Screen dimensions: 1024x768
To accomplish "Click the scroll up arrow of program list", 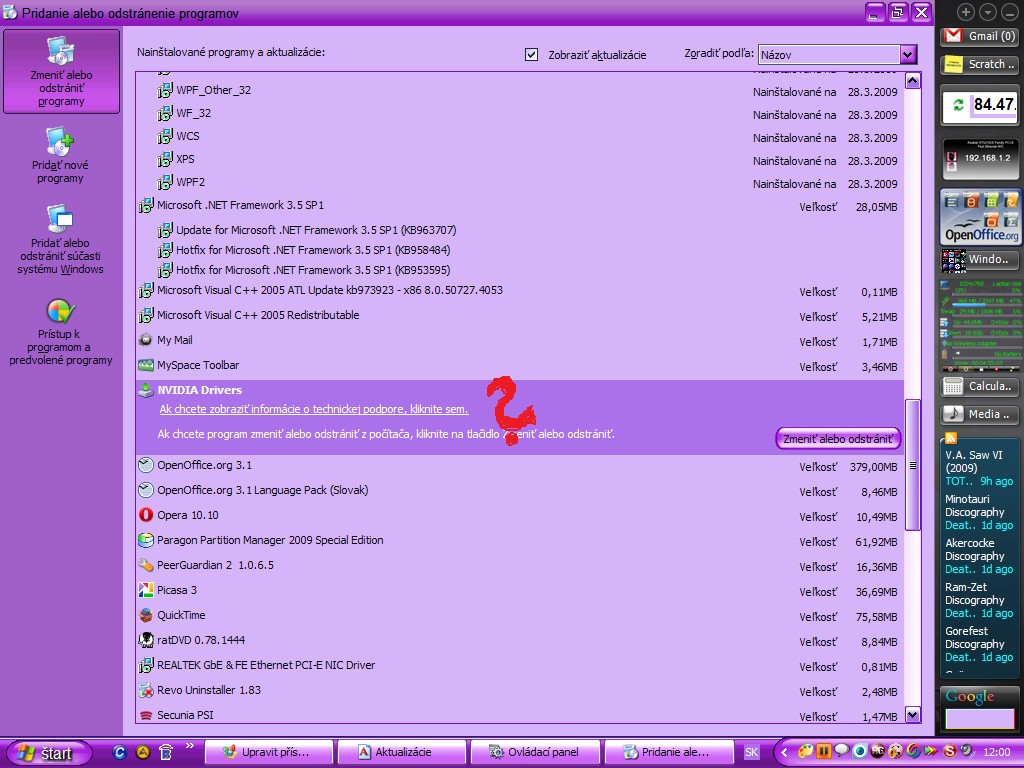I will (x=912, y=81).
